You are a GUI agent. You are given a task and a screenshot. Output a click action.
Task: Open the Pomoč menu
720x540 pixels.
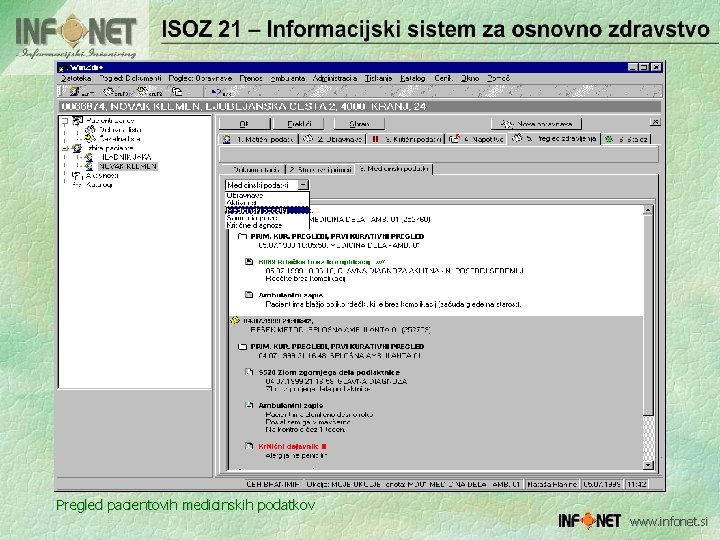498,79
